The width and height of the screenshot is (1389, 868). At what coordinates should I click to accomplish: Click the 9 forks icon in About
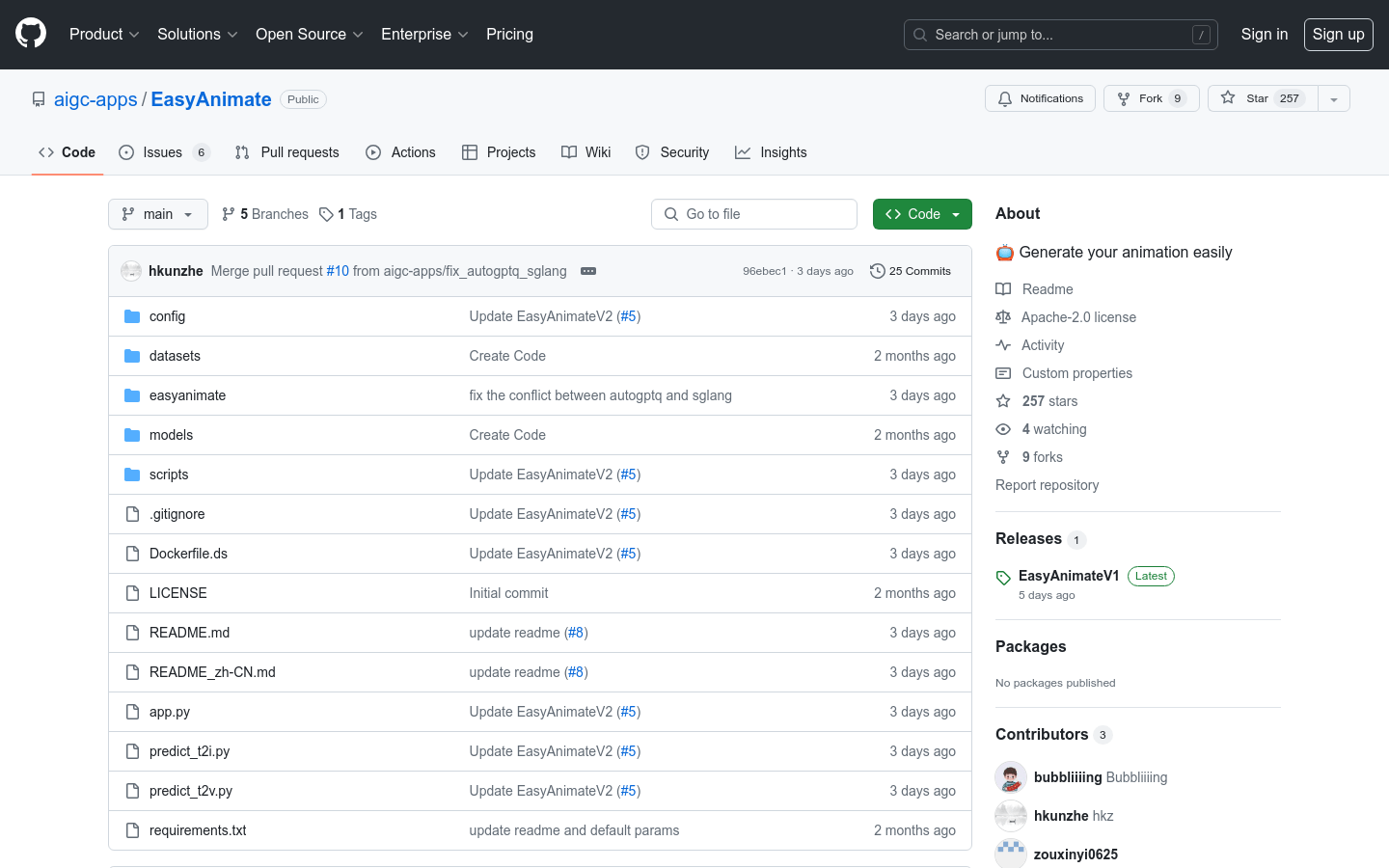tap(1003, 457)
